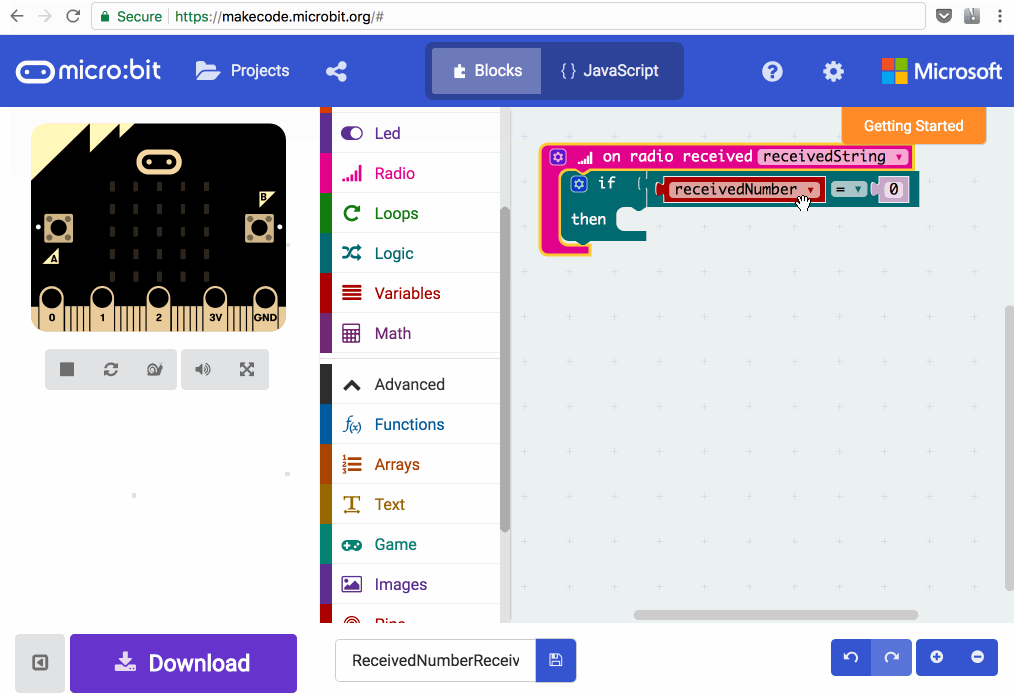Viewport: 1014px width, 693px height.
Task: Collapse the simulator side panel
Action: [x=40, y=663]
